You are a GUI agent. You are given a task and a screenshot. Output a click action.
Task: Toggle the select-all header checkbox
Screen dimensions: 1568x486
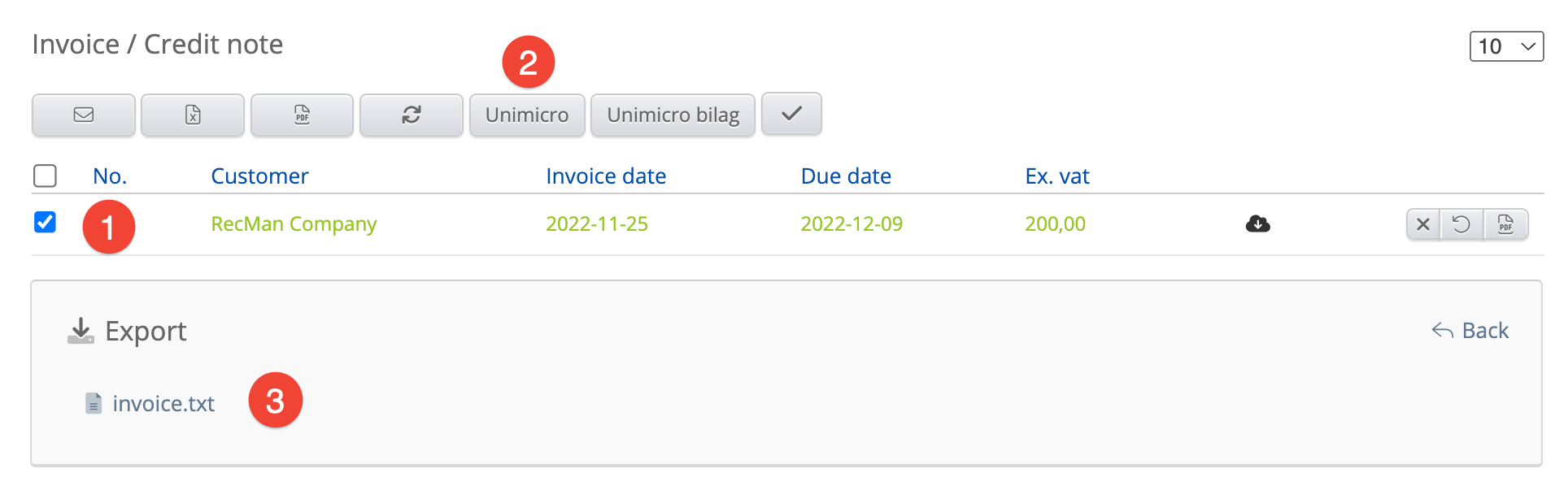pos(45,176)
